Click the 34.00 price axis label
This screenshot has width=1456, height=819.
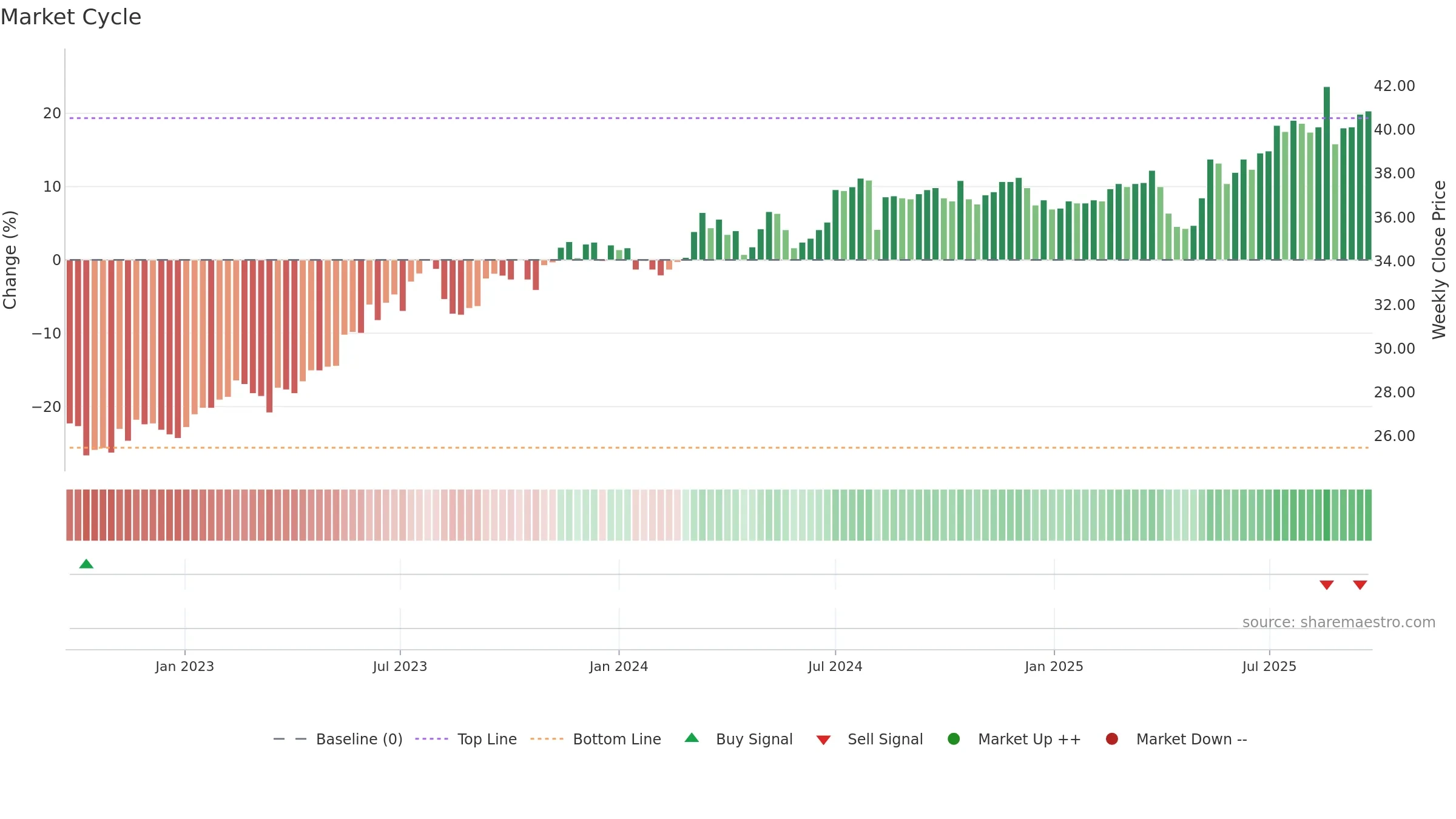click(1394, 261)
